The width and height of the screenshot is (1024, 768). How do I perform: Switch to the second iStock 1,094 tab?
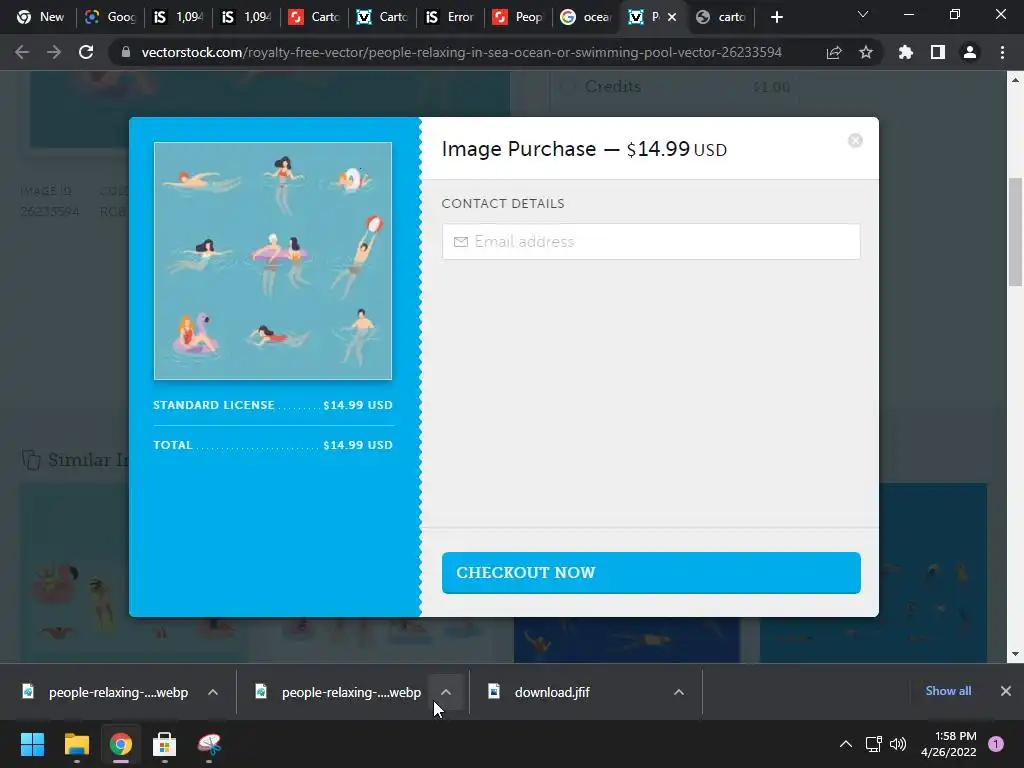click(246, 17)
